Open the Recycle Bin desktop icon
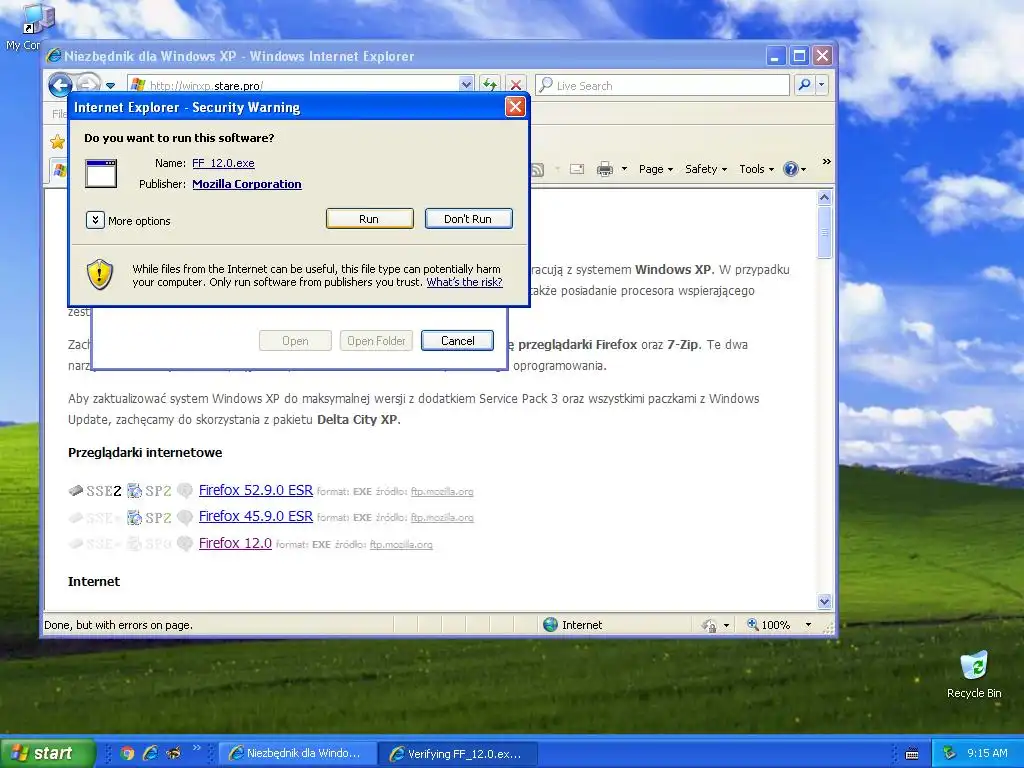This screenshot has height=768, width=1024. 974,675
